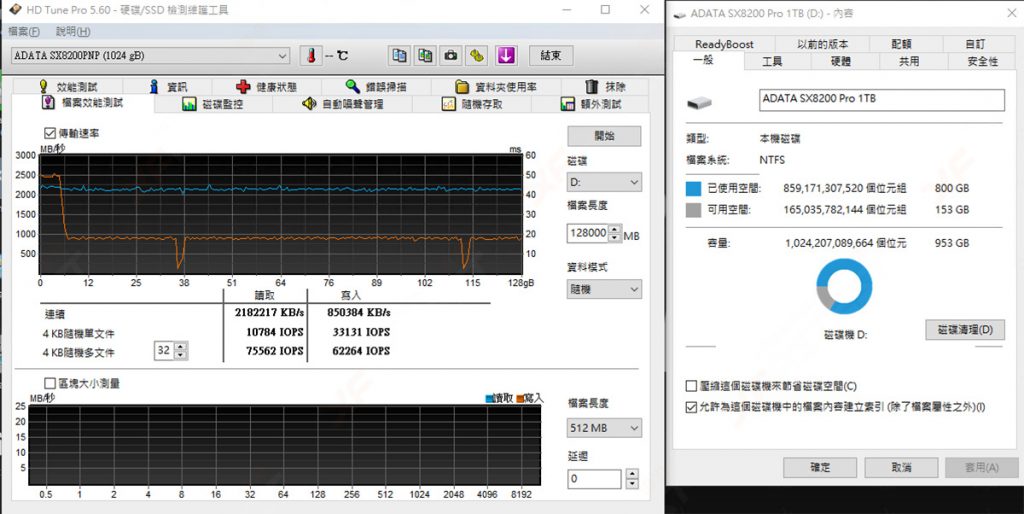The width and height of the screenshot is (1024, 514).
Task: Click the thermometer temperature icon
Action: 311,55
